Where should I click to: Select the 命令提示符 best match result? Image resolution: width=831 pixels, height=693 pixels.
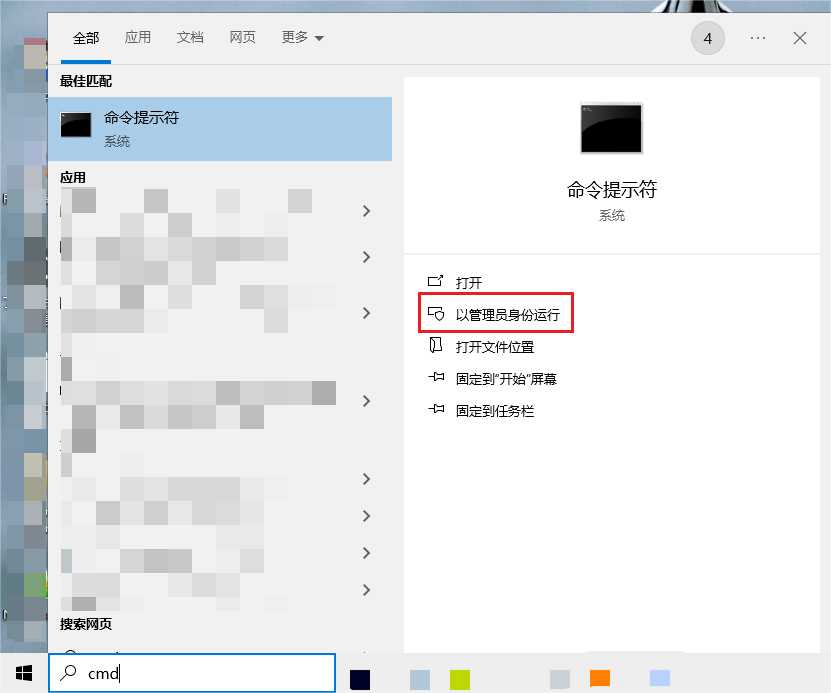(220, 129)
